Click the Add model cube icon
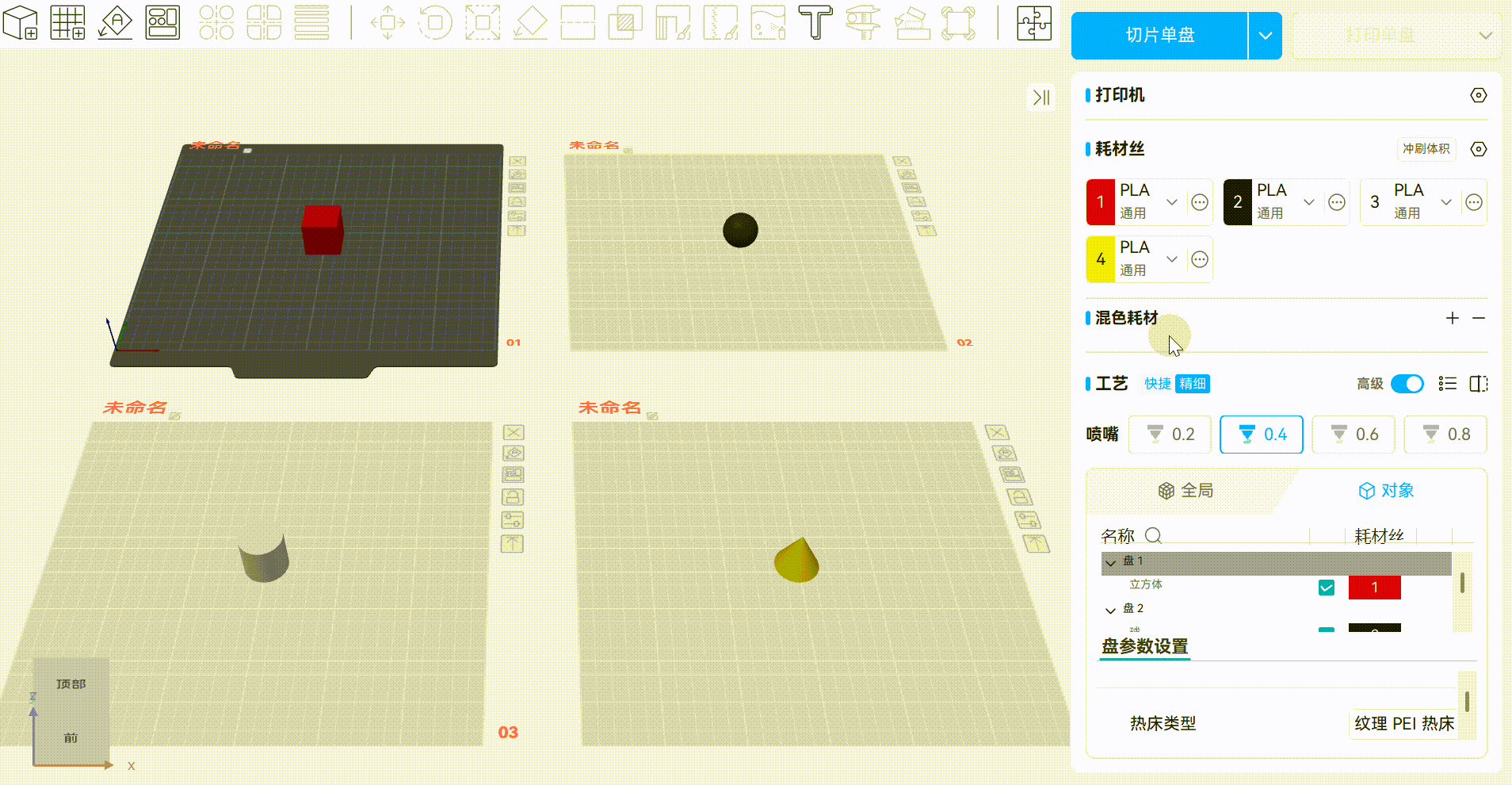The height and width of the screenshot is (785, 1512). [21, 23]
